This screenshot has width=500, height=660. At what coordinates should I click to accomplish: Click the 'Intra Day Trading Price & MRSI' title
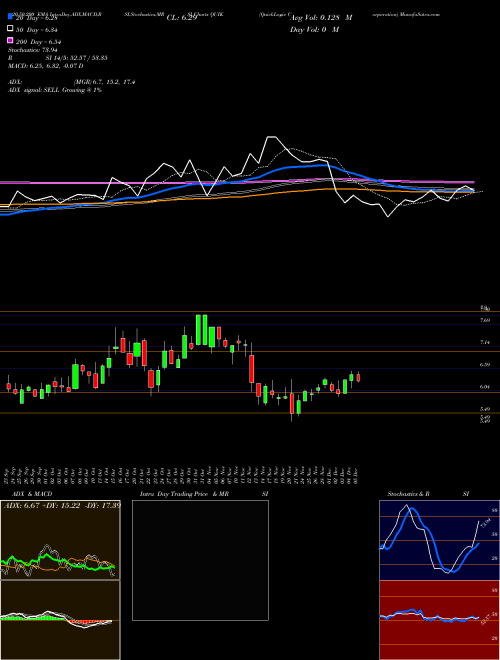(x=204, y=494)
